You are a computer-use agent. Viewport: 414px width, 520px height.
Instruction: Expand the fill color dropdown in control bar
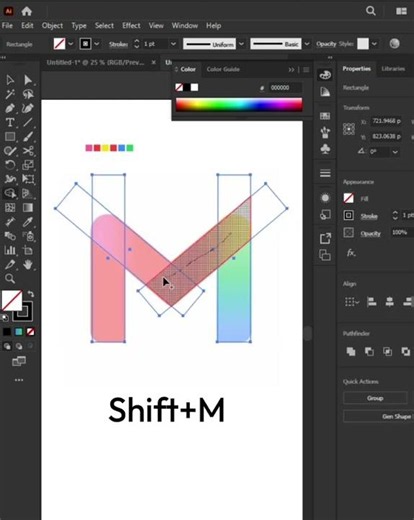71,44
